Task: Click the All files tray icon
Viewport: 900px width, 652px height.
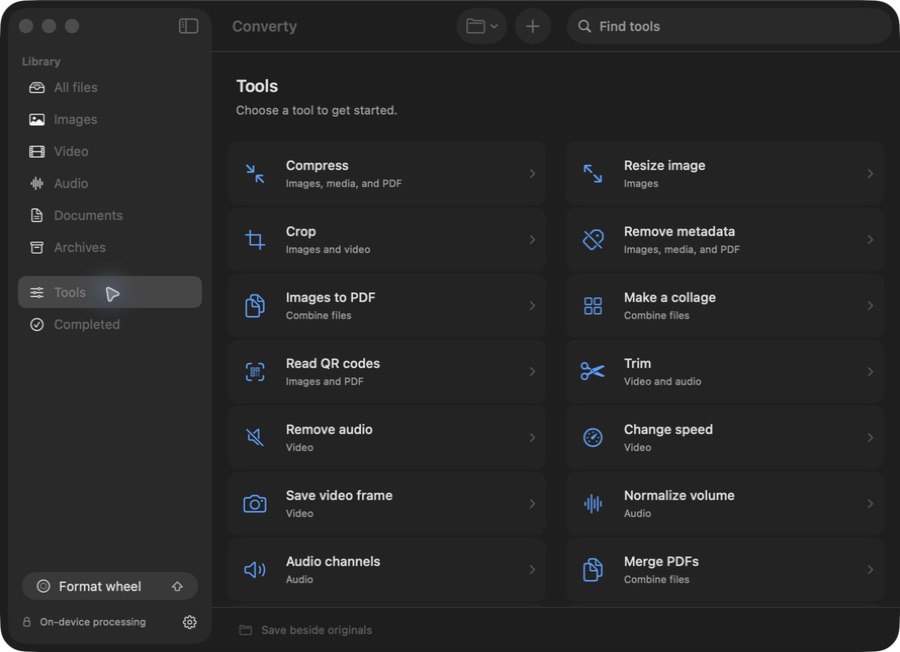Action: coord(37,88)
